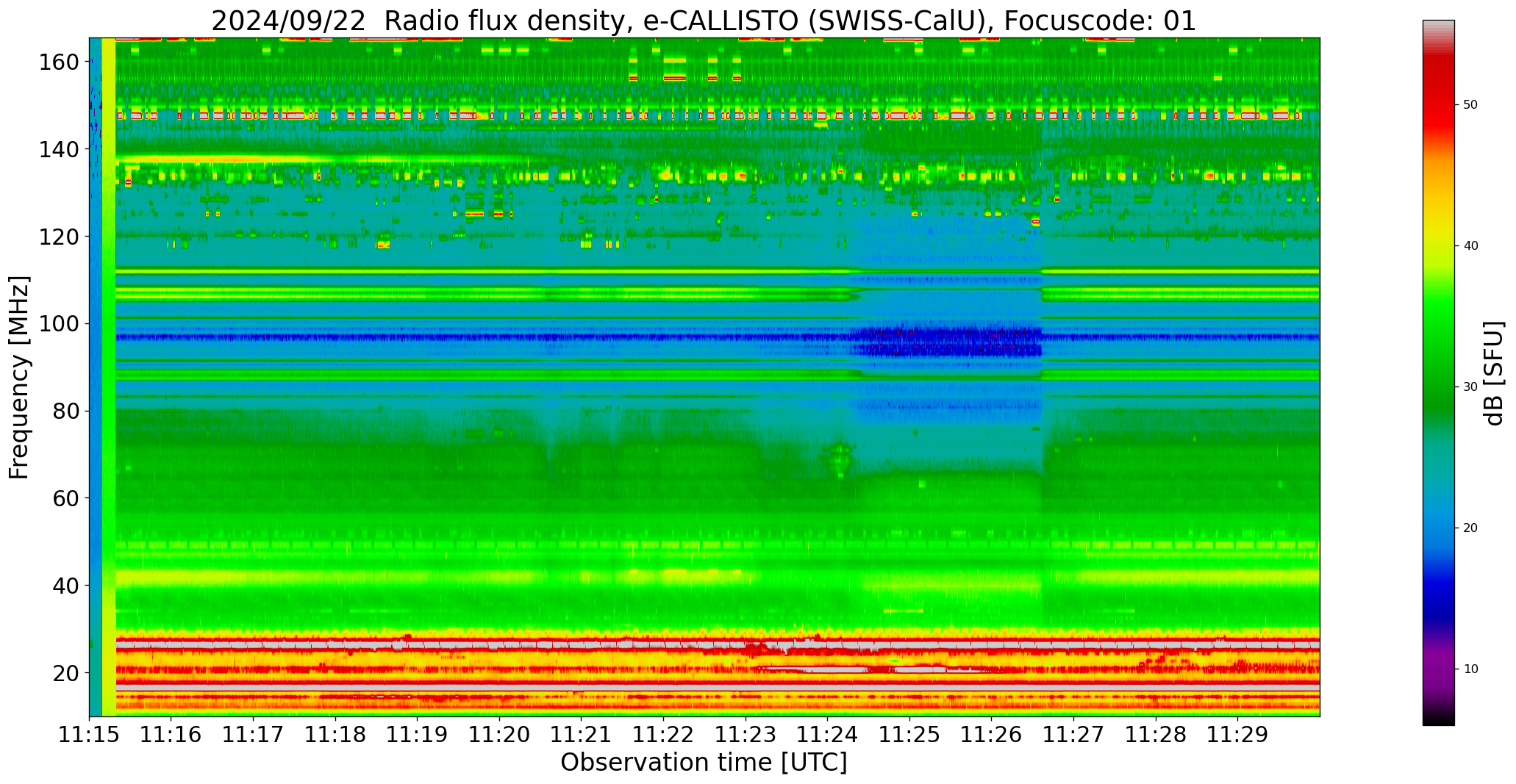The image size is (1516, 784).
Task: Click the 120 frequency tick label
Action: tap(60, 237)
